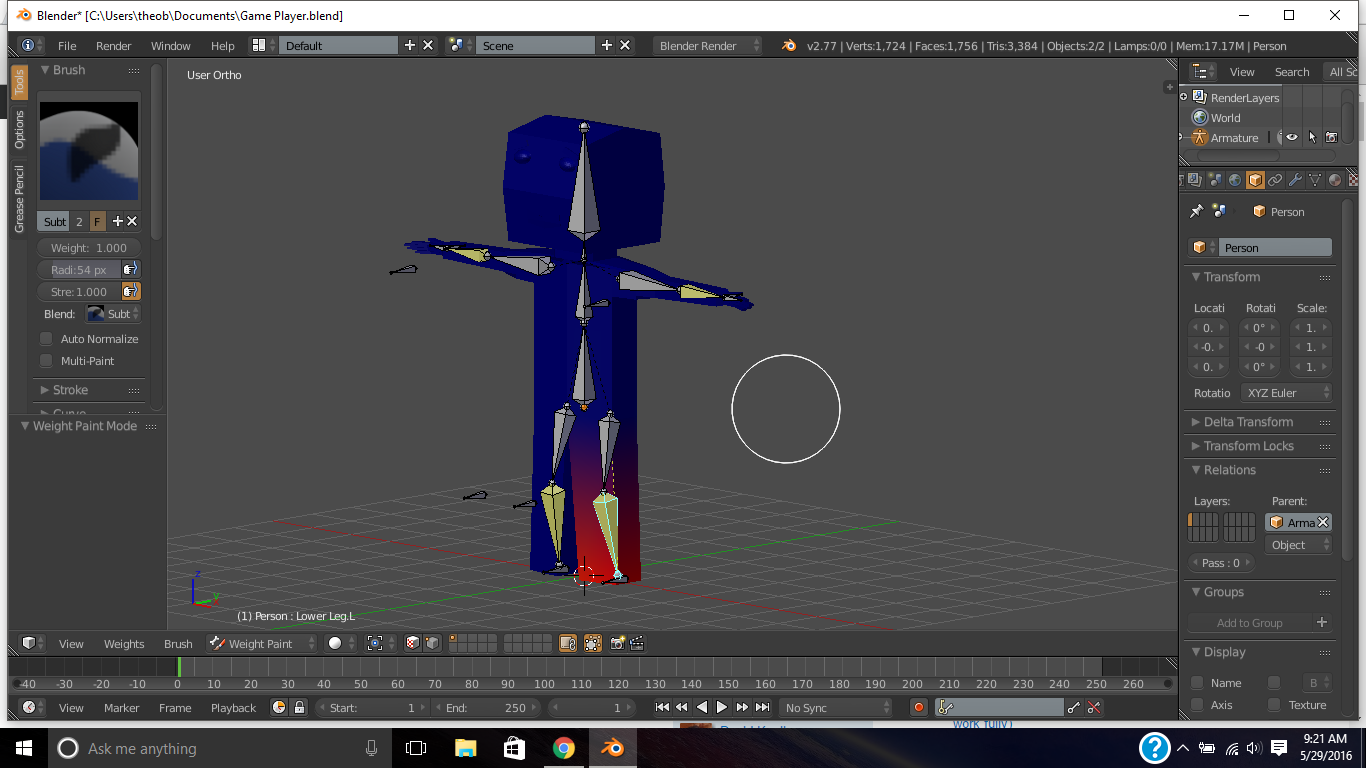The width and height of the screenshot is (1366, 768).
Task: Select the Object properties cube tab
Action: pos(1255,180)
